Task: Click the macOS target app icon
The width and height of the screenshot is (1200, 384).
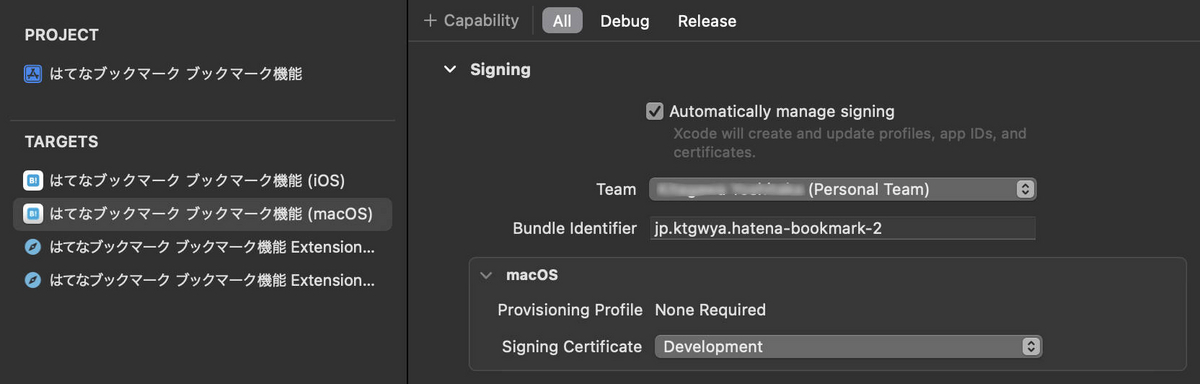Action: [x=33, y=213]
